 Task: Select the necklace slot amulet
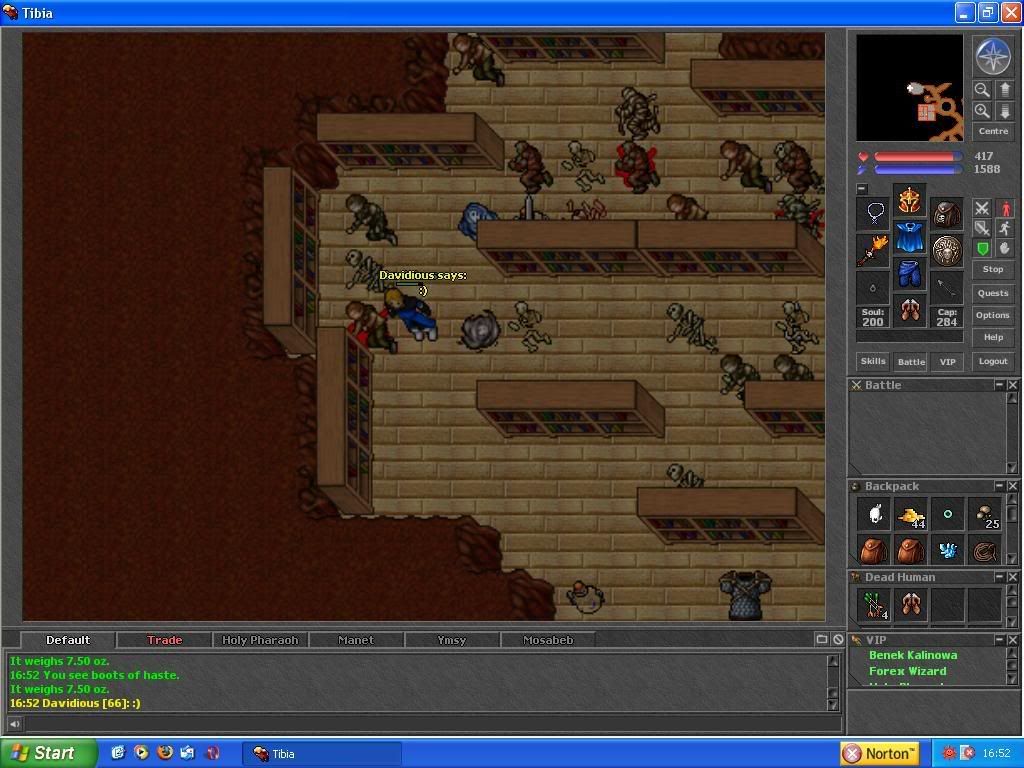pos(874,213)
